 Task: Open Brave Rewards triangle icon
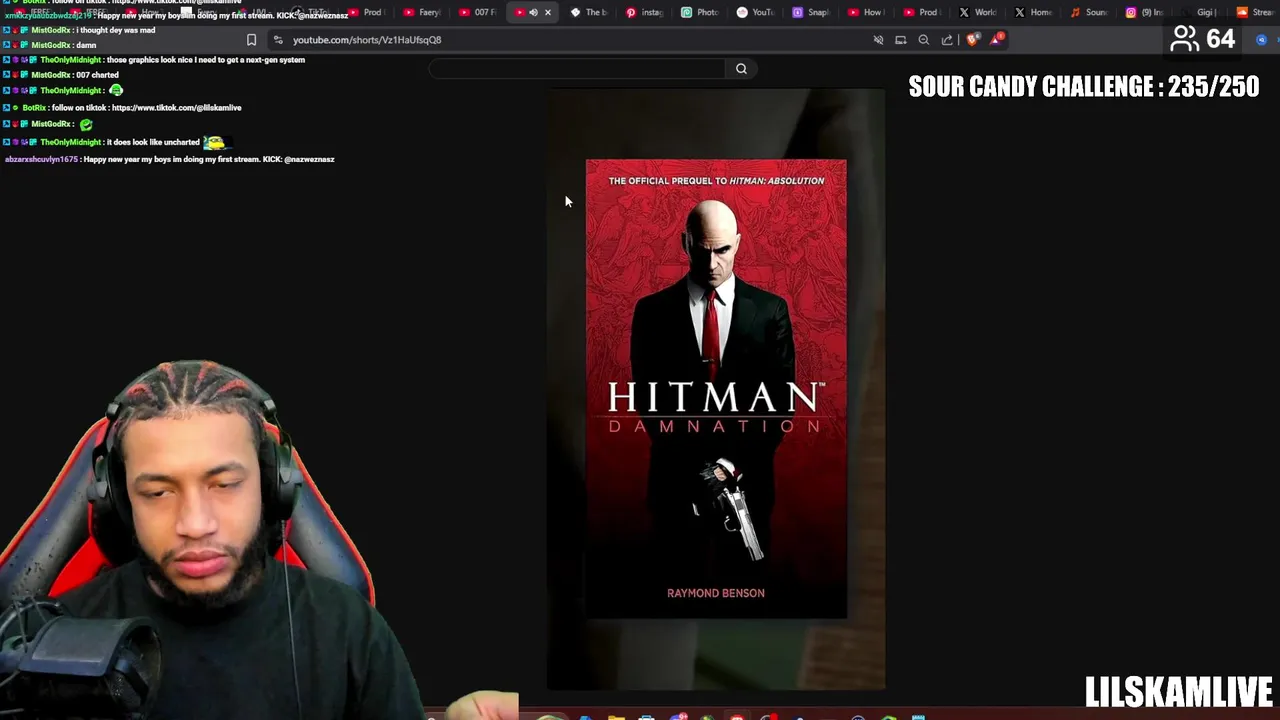point(996,40)
